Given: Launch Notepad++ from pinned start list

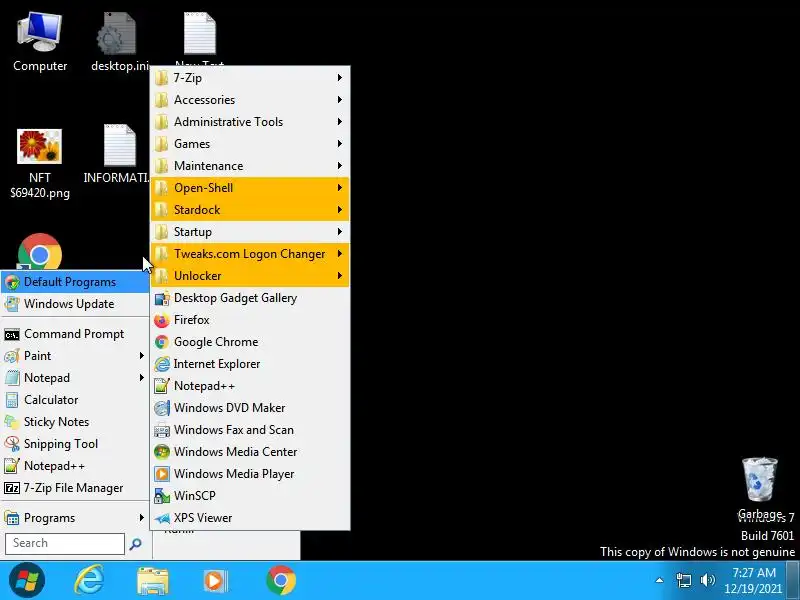Looking at the screenshot, I should click(75, 466).
